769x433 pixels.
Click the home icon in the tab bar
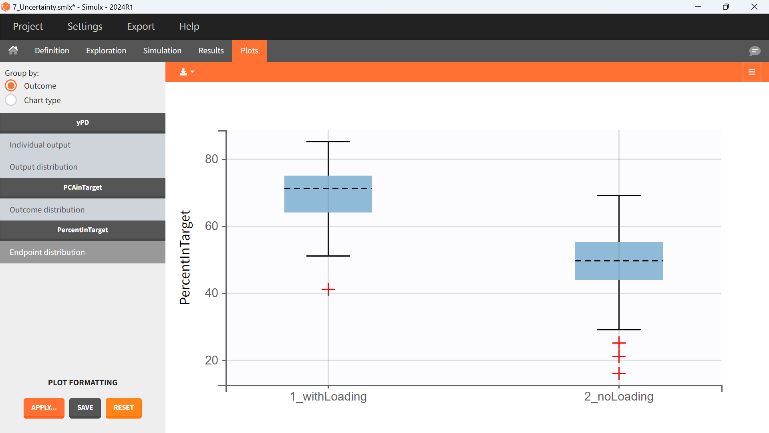(x=14, y=50)
